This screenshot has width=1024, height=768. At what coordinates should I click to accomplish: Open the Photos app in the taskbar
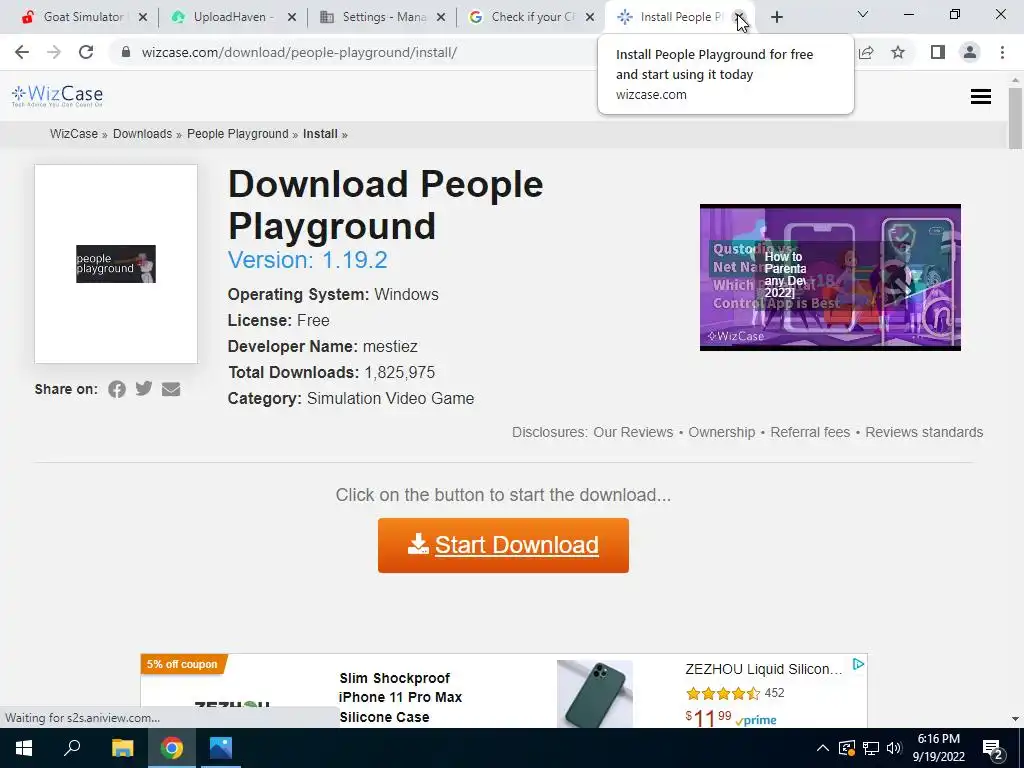click(x=221, y=748)
